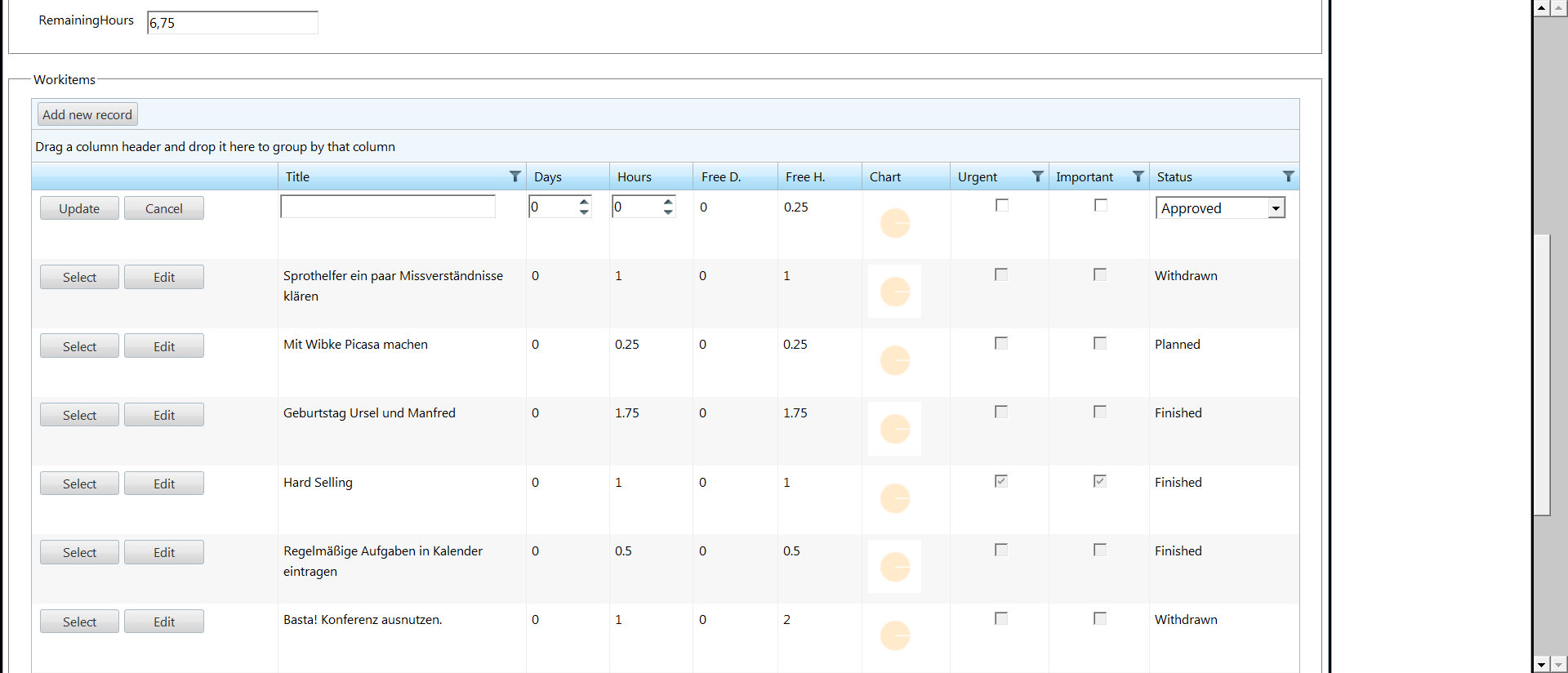This screenshot has height=673, width=1568.
Task: Open the Status column filter icon
Action: [1288, 176]
